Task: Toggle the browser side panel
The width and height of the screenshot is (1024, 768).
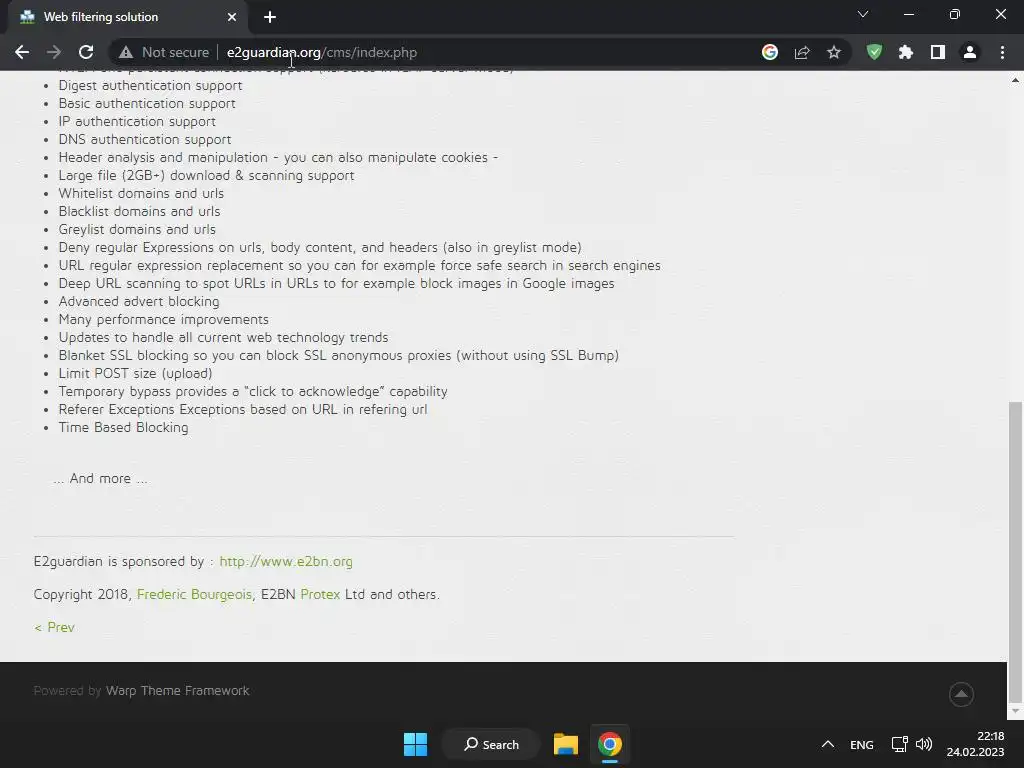Action: (938, 52)
